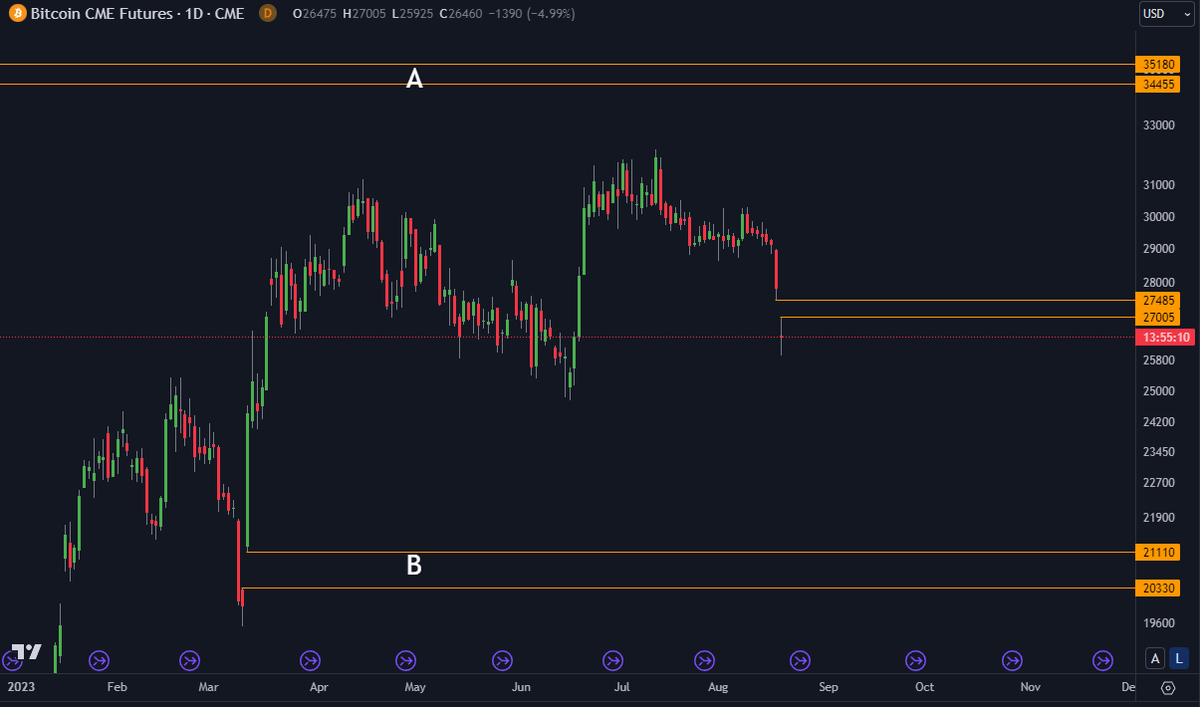Click the 24200 price axis label
Viewport: 1200px width, 707px height.
pos(1159,421)
